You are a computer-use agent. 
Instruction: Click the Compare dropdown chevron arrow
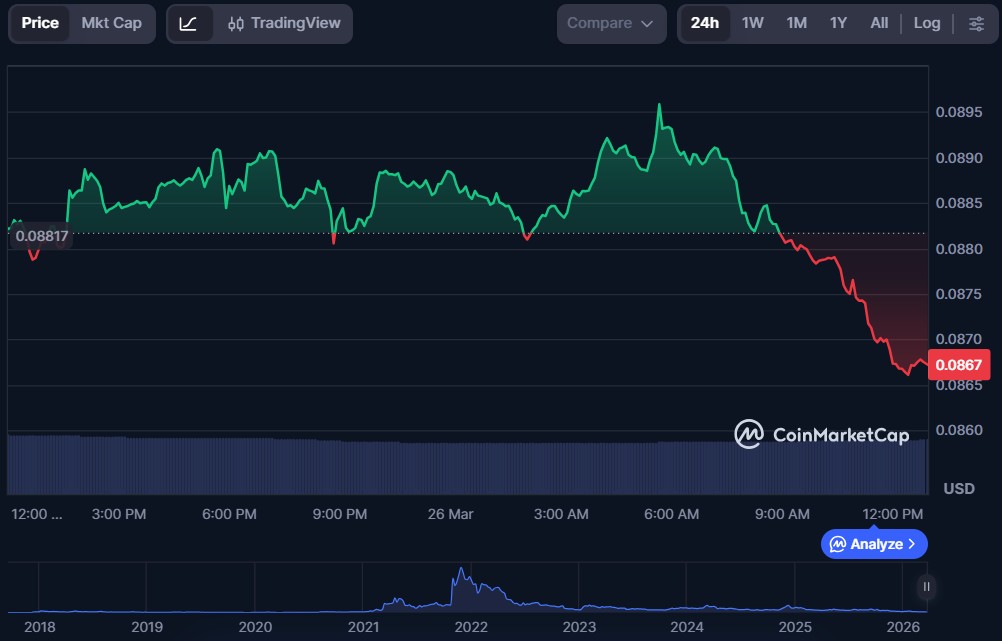(x=647, y=23)
